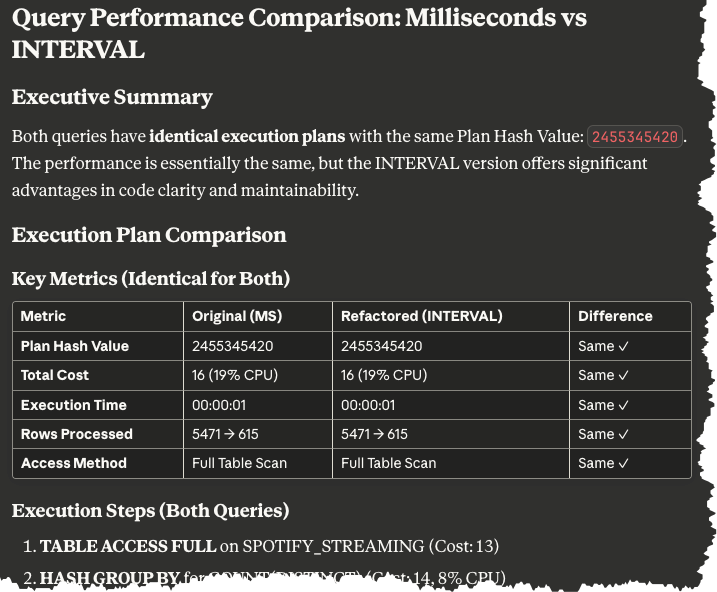The width and height of the screenshot is (717, 592).
Task: Select the Difference column header
Action: (x=615, y=316)
